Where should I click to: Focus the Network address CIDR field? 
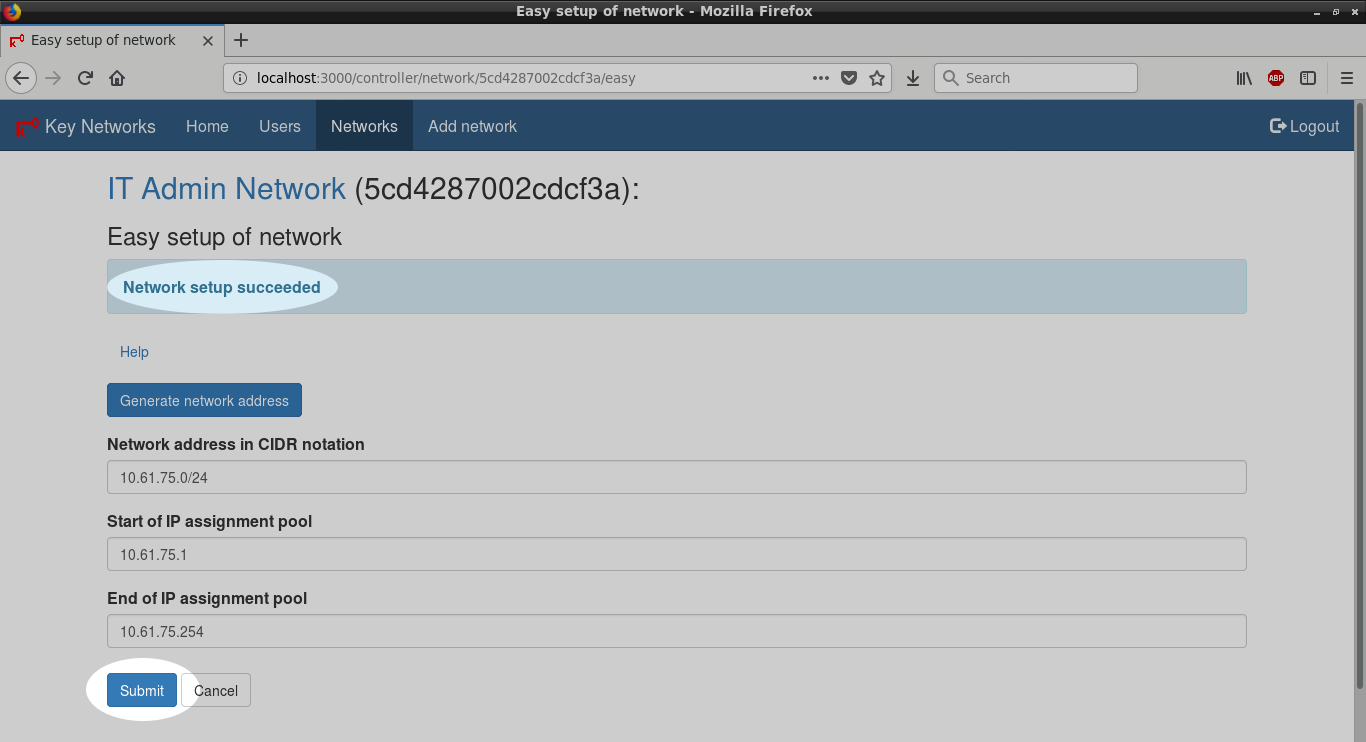coord(676,477)
